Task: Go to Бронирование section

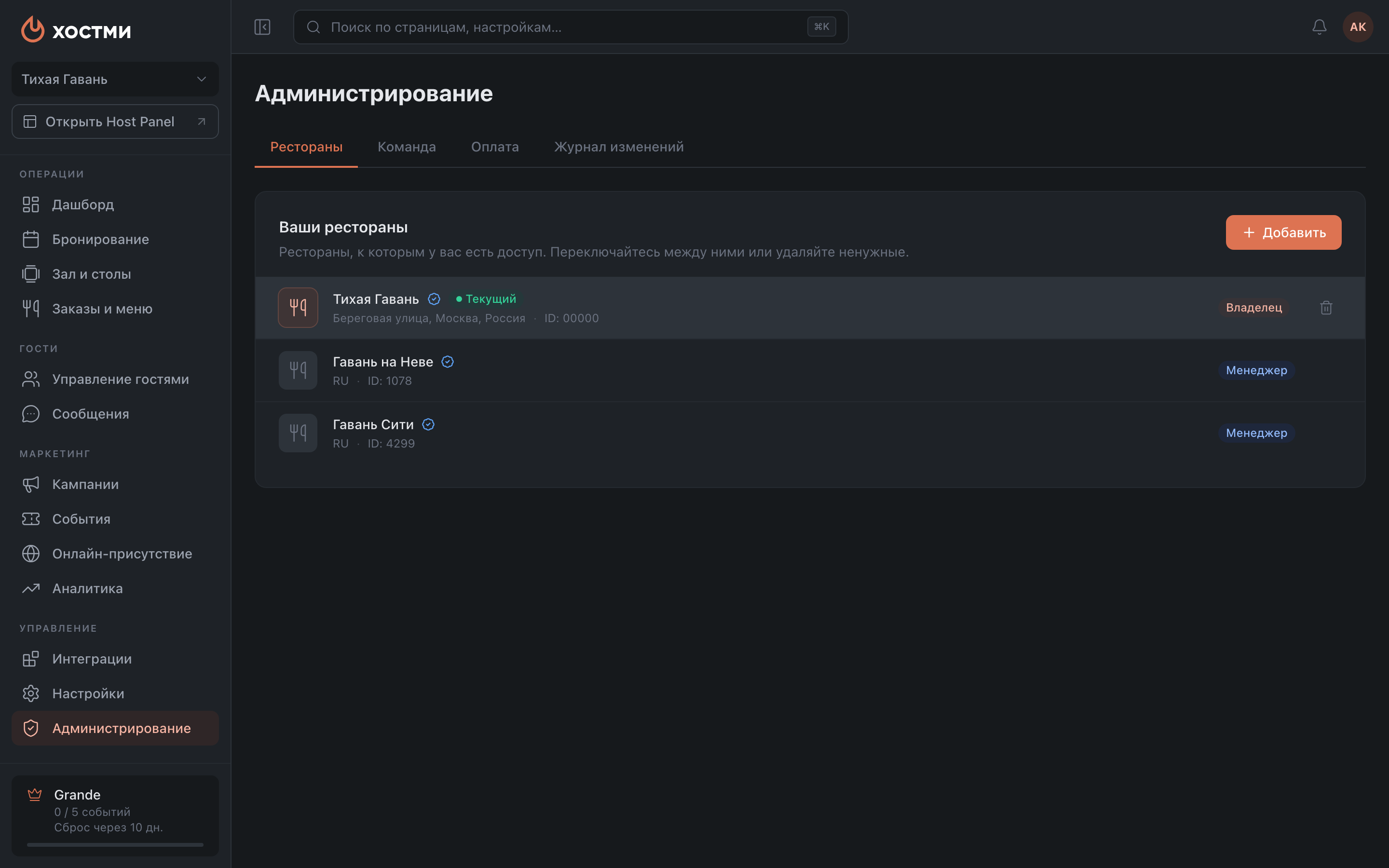Action: pyautogui.click(x=115, y=239)
